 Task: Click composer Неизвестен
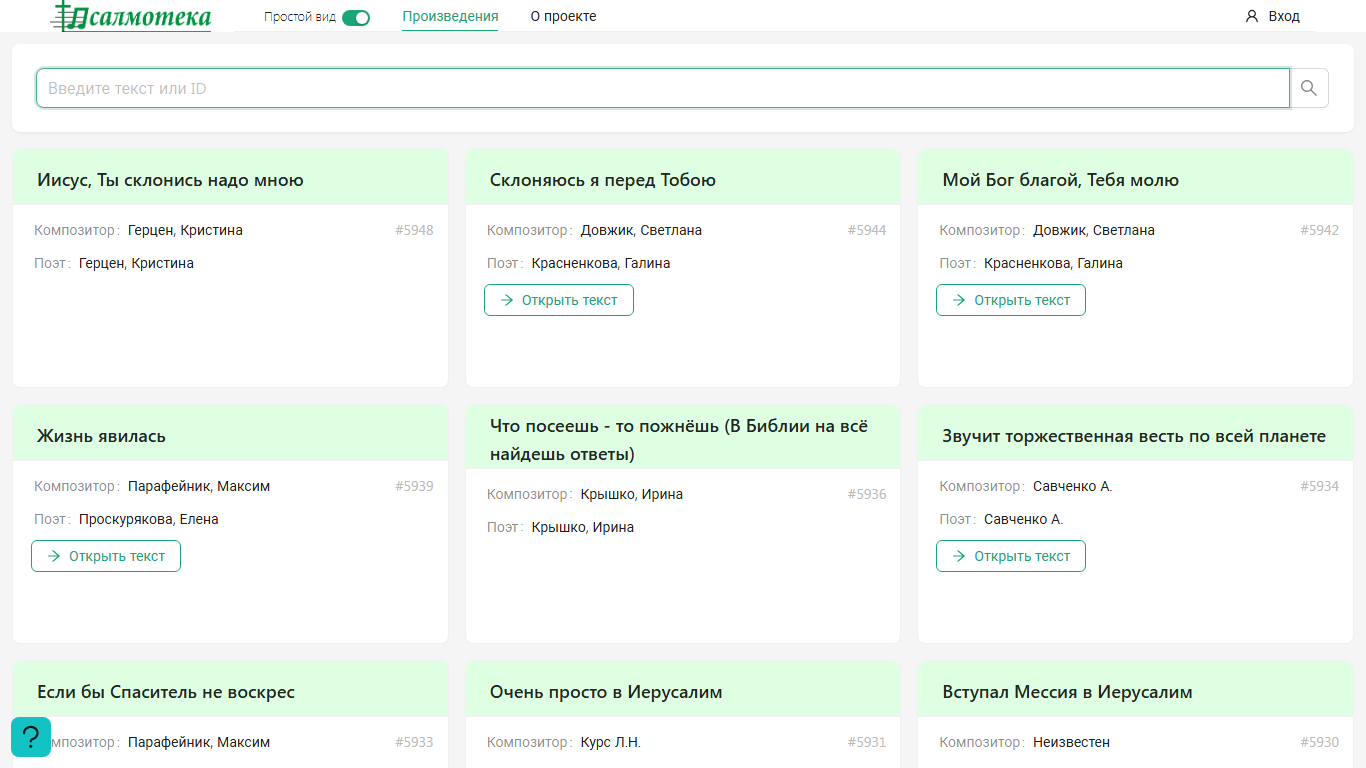(x=1072, y=742)
